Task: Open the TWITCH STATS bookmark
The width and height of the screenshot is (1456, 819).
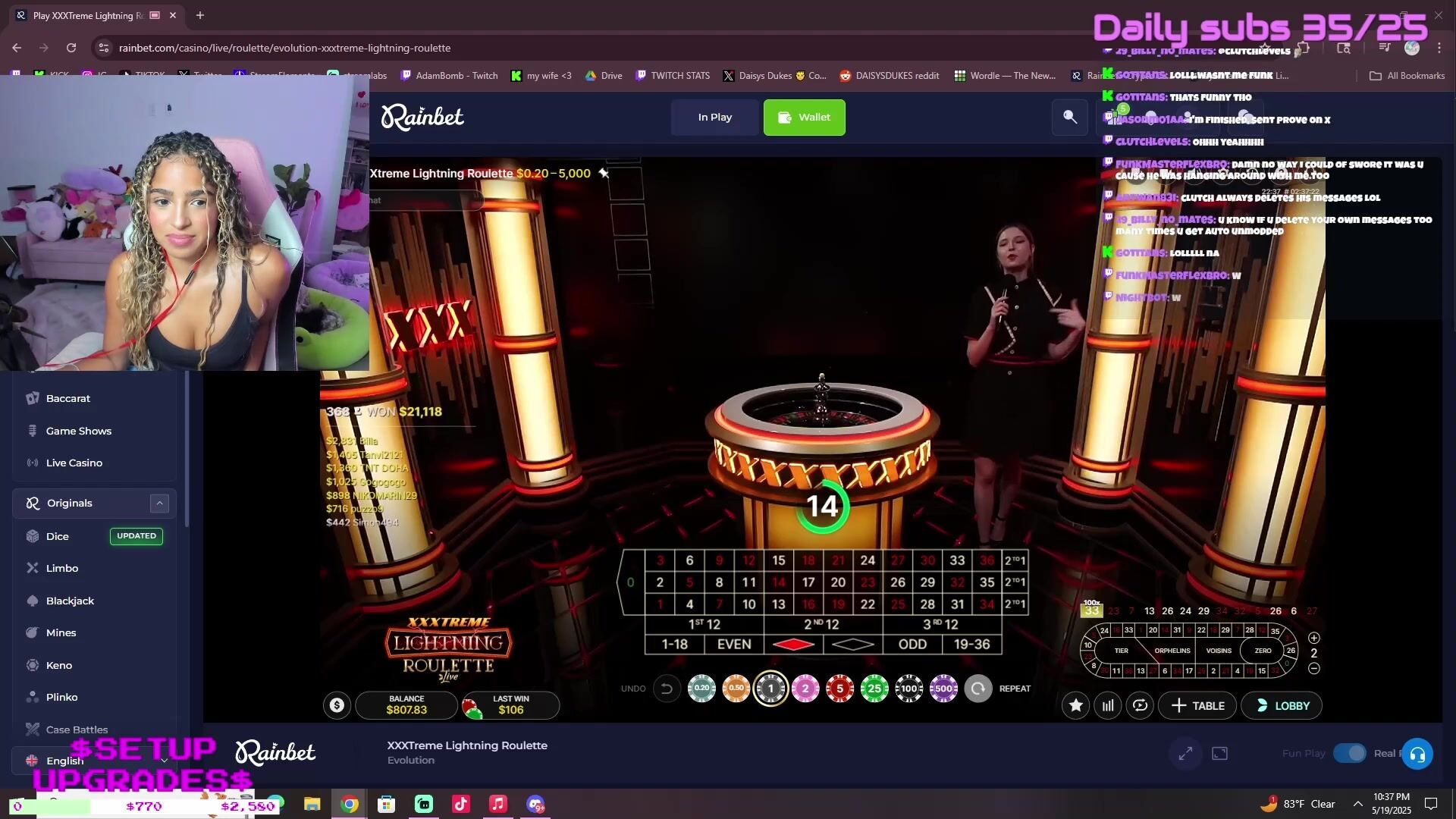Action: point(673,75)
